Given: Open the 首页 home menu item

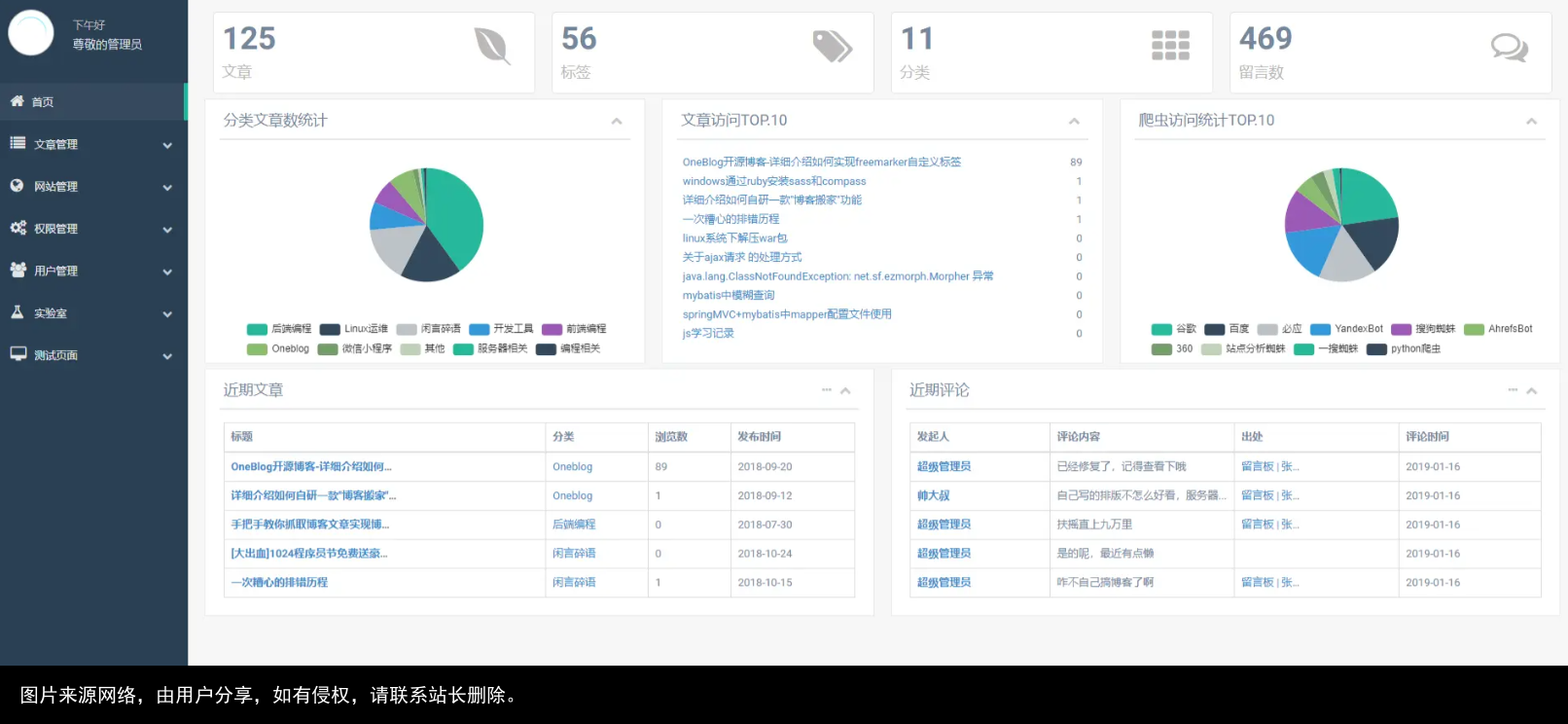Looking at the screenshot, I should tap(93, 101).
